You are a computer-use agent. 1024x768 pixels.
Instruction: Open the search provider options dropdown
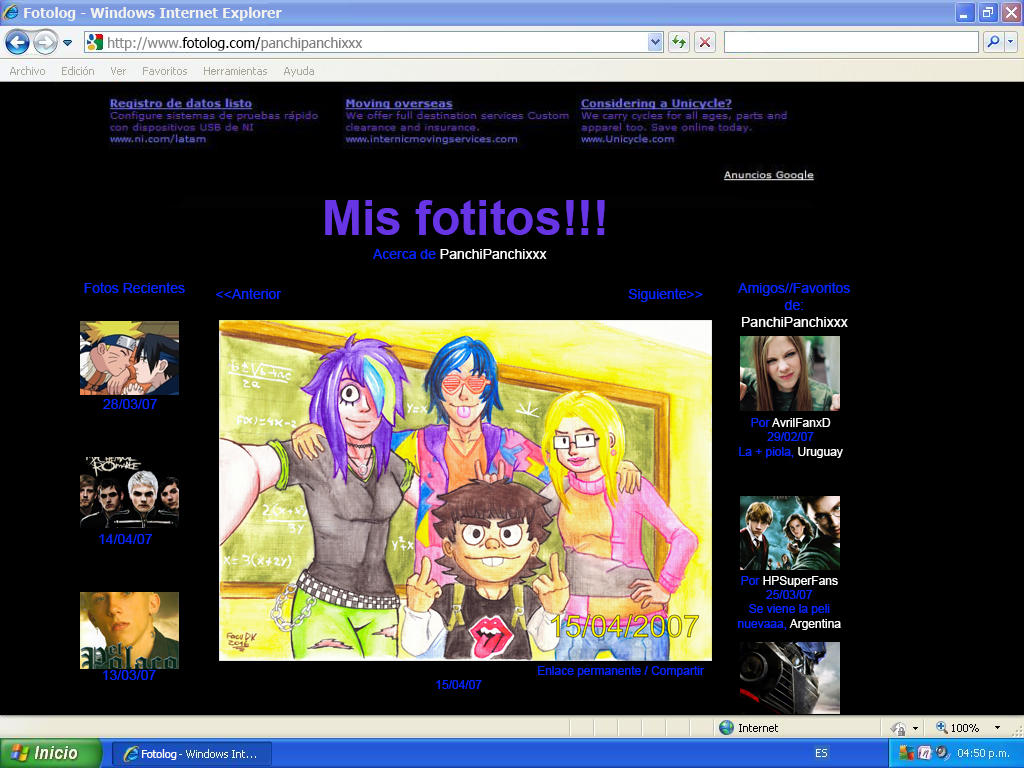[x=1010, y=42]
